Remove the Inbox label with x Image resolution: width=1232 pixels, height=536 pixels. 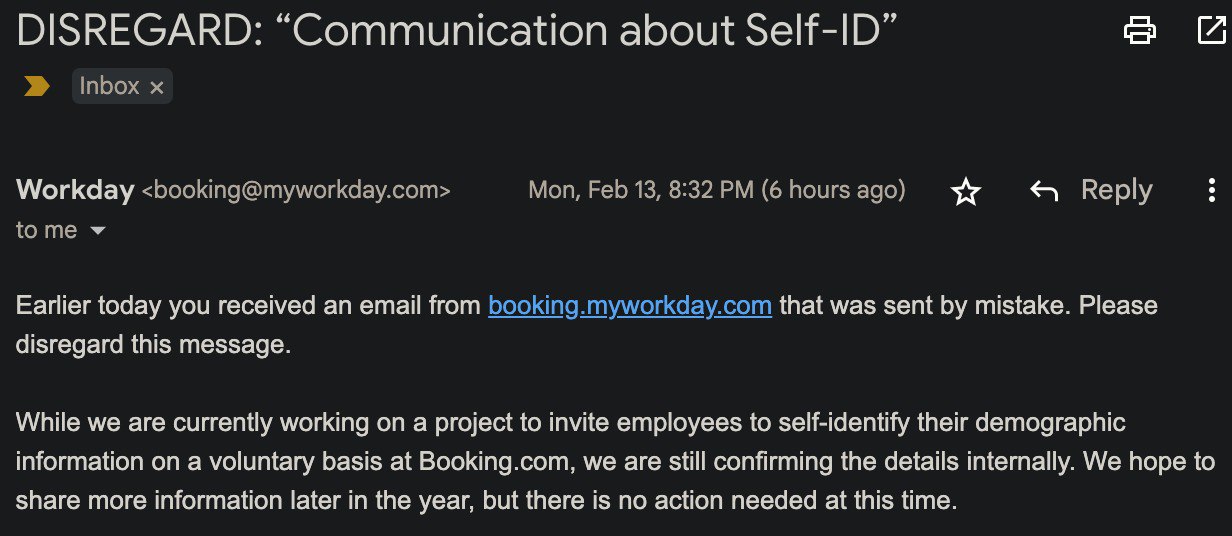[156, 88]
